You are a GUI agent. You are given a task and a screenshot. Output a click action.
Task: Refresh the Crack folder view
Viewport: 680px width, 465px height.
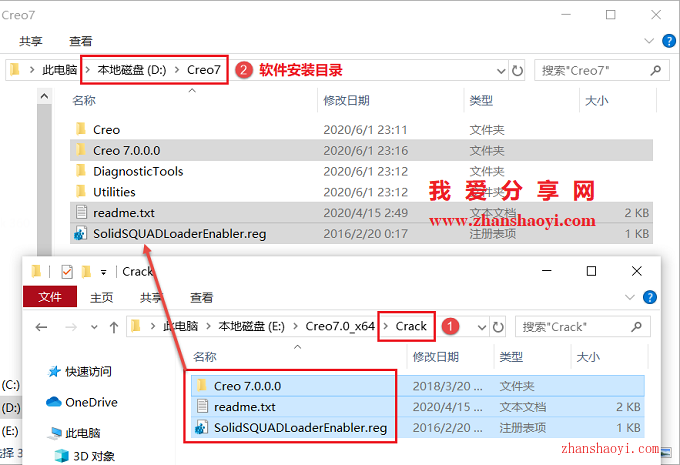(x=498, y=327)
